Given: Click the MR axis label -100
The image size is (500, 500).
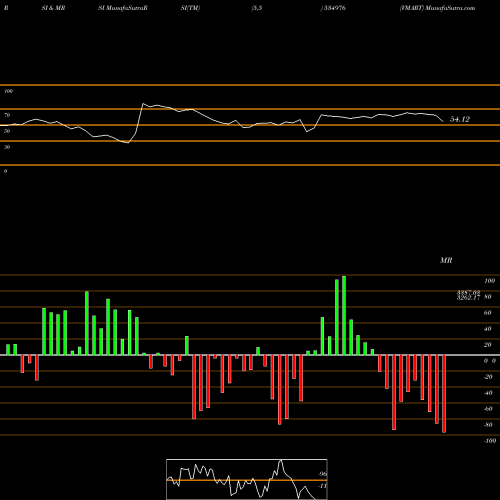Looking at the screenshot, I should [490, 441].
